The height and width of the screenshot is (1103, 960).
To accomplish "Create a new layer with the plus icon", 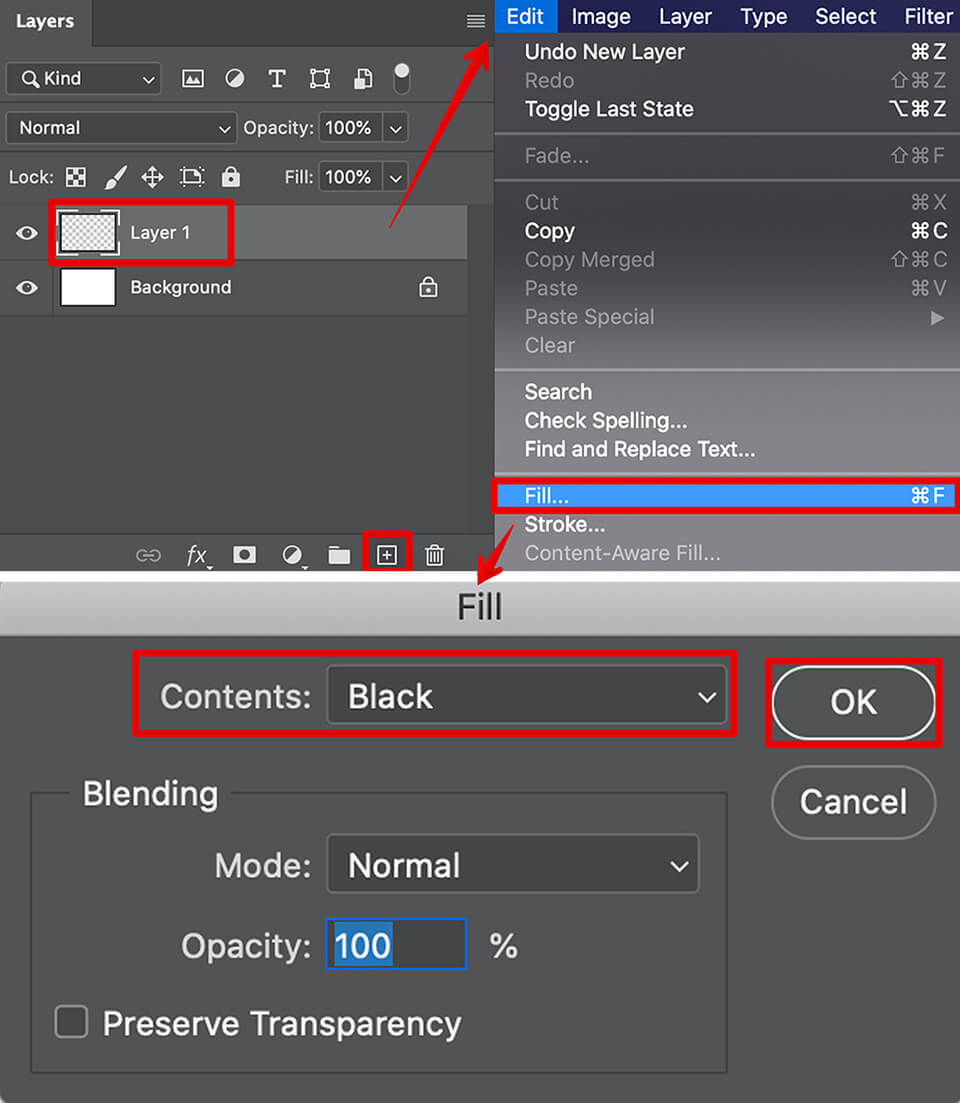I will (387, 554).
